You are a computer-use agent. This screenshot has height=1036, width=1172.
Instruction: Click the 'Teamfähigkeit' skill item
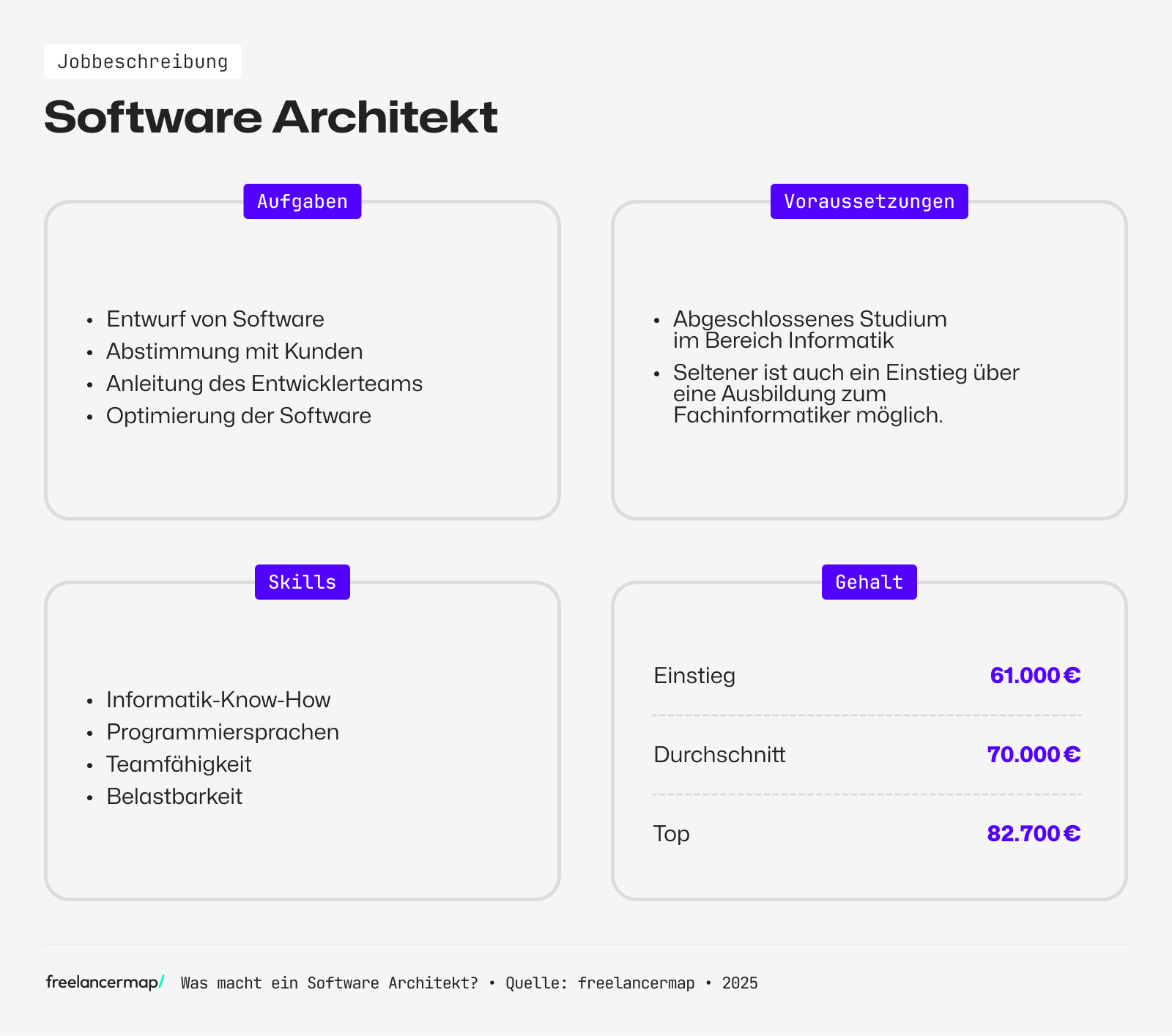[179, 764]
